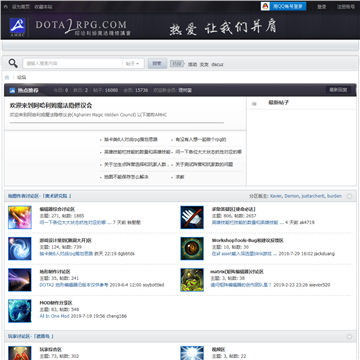
Task: Click the breadcrumb home icon
Action: pos(7,77)
